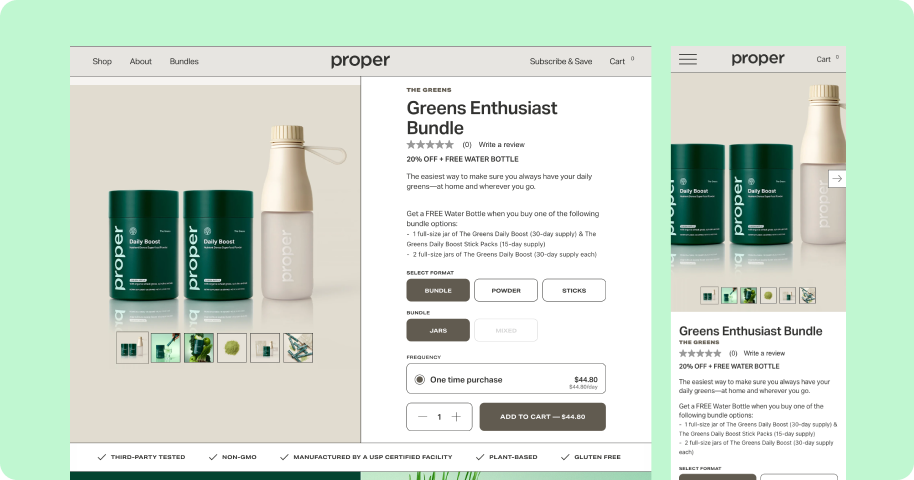Image resolution: width=914 pixels, height=480 pixels.
Task: Open the mobile hamburger menu
Action: (x=688, y=59)
